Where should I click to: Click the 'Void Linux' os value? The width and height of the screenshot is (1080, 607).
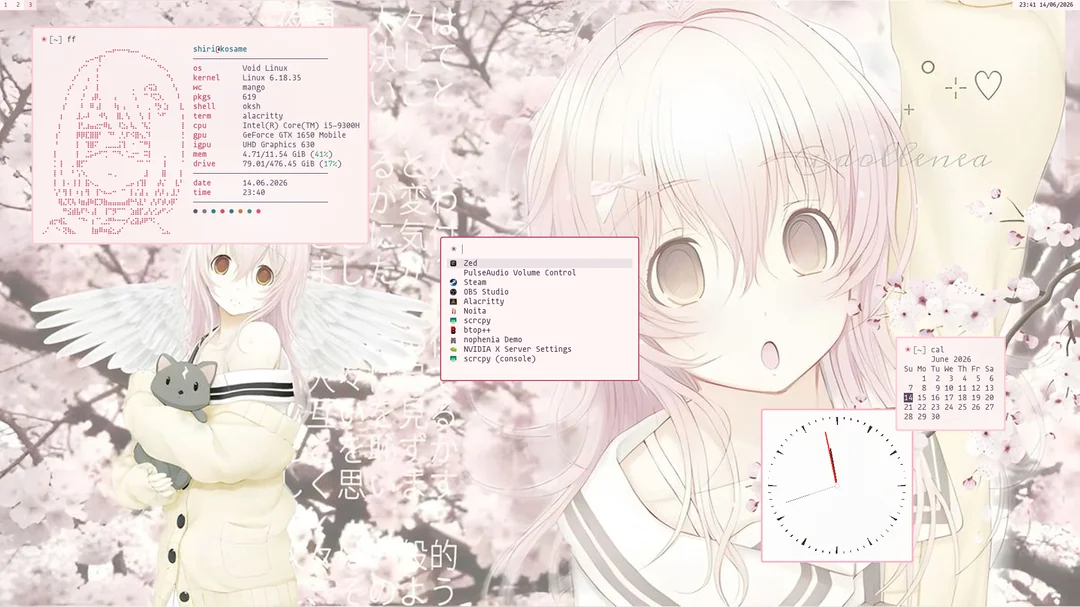264,68
